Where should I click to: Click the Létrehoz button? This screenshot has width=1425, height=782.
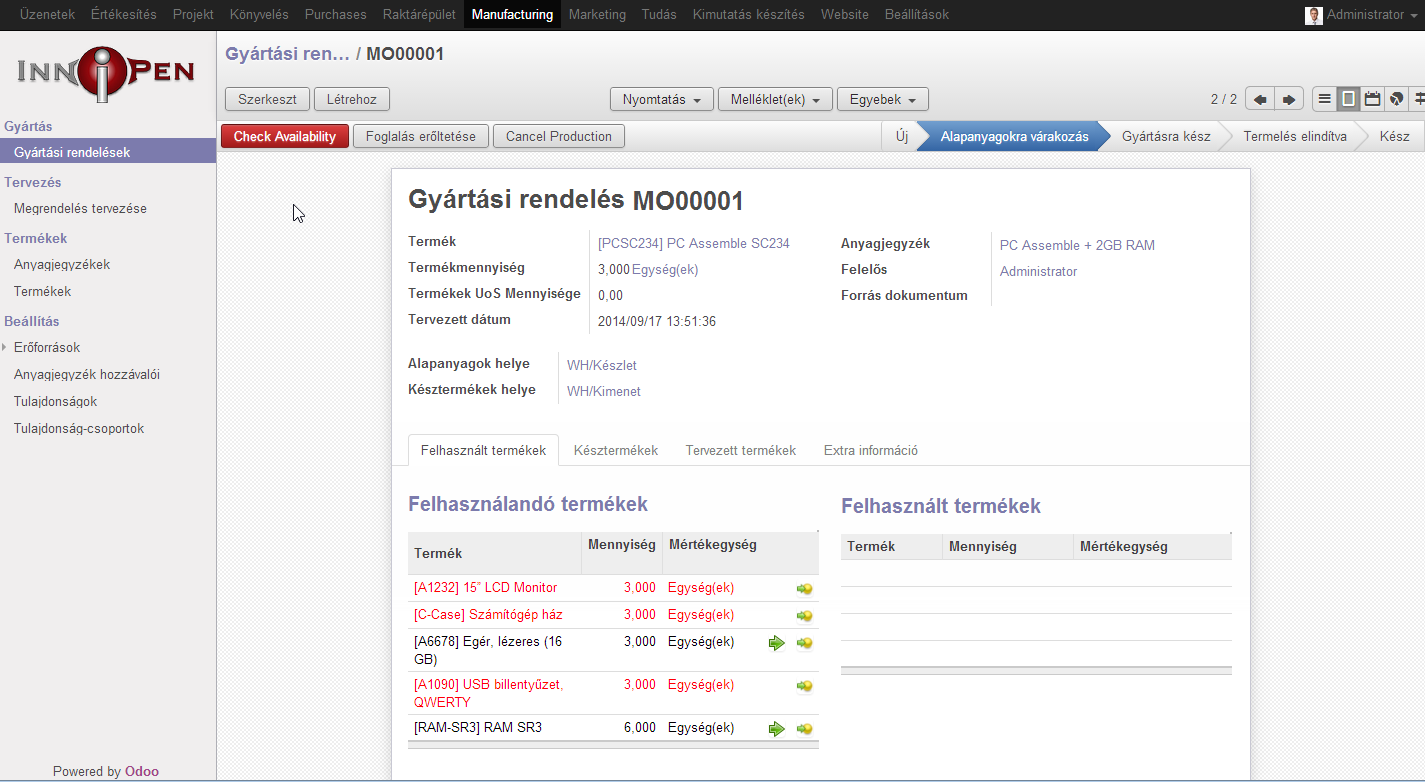(x=351, y=99)
